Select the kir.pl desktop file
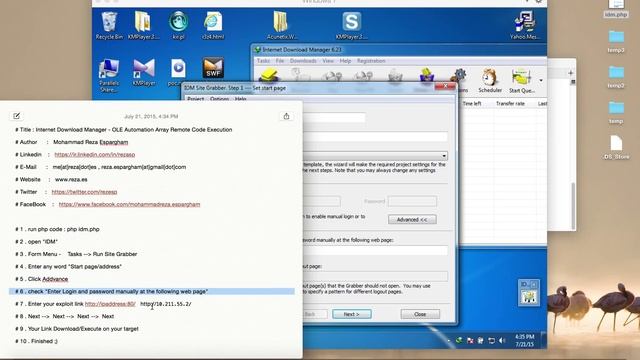The height and width of the screenshot is (360, 640). [178, 25]
